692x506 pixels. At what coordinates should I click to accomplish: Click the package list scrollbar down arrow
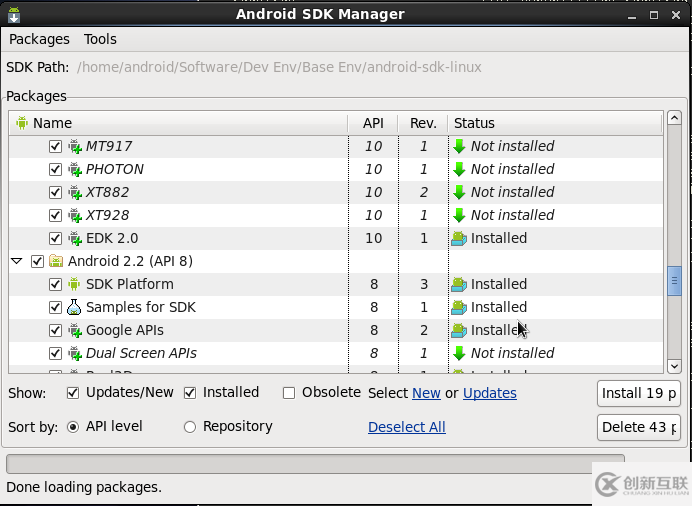(x=674, y=366)
